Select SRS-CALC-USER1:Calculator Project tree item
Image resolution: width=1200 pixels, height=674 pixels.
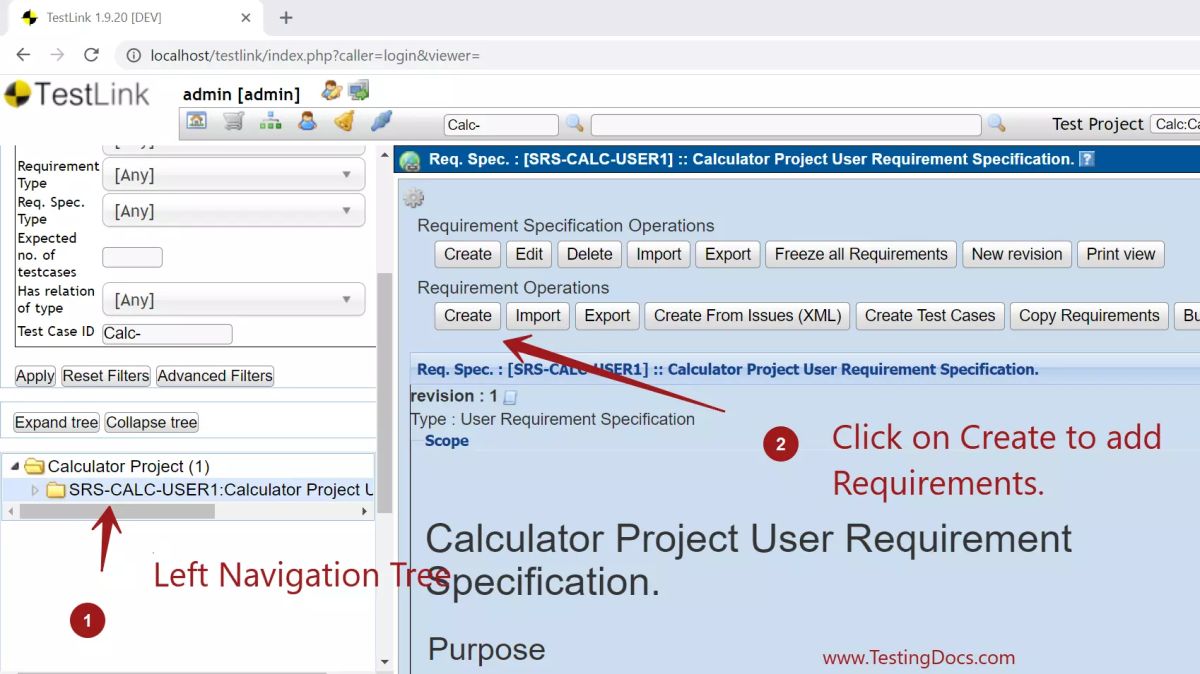tap(220, 490)
